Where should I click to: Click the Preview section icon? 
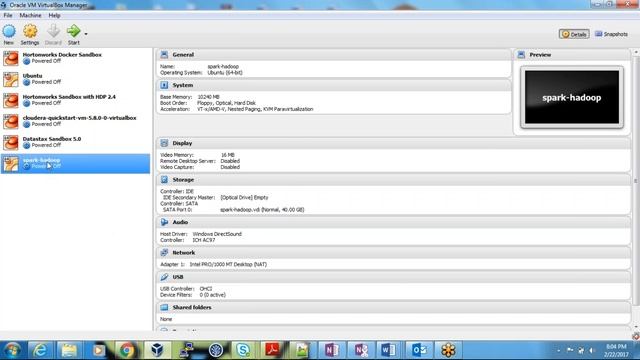(x=521, y=55)
